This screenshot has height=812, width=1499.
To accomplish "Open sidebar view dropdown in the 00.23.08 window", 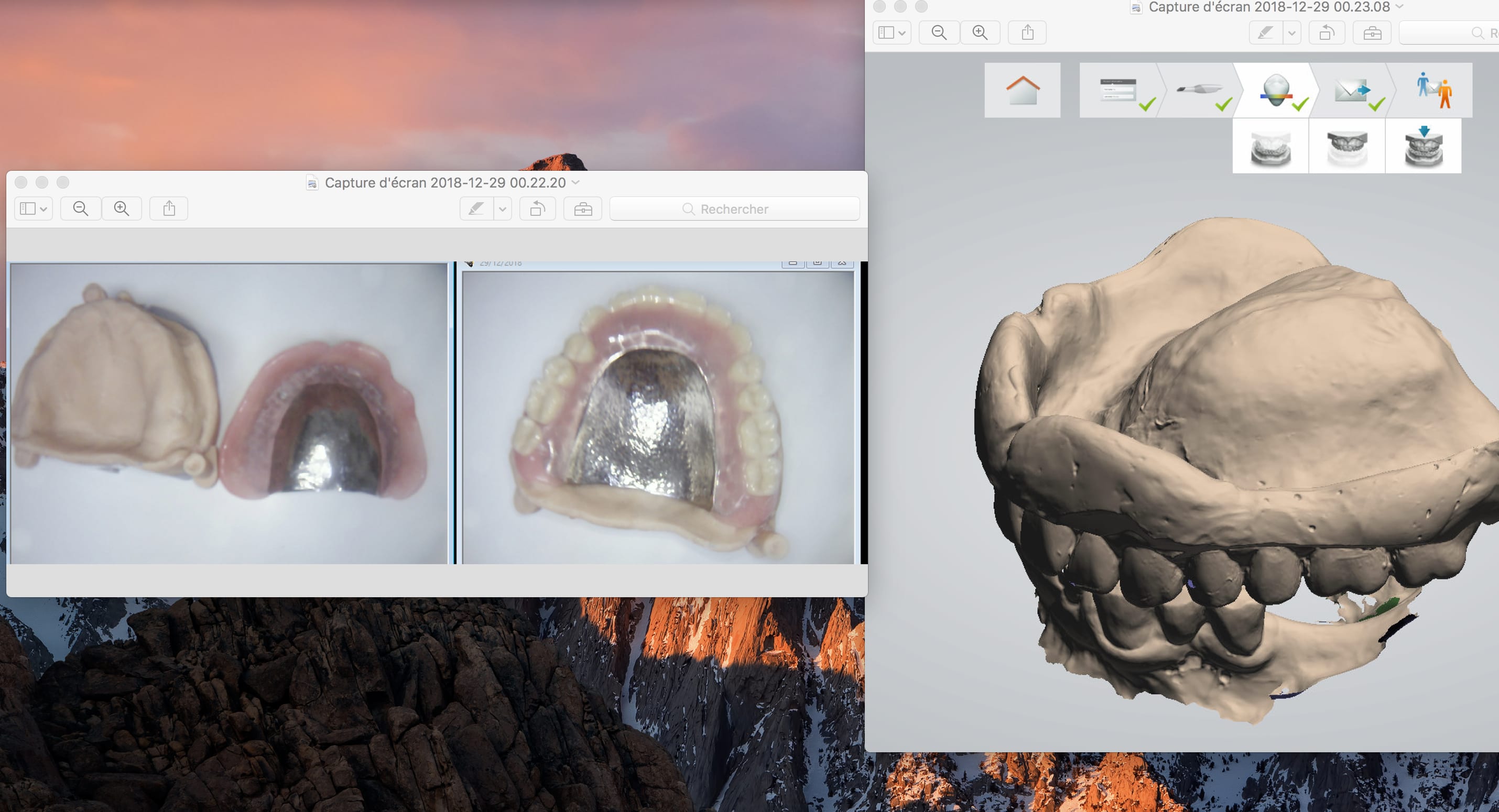I will [892, 32].
